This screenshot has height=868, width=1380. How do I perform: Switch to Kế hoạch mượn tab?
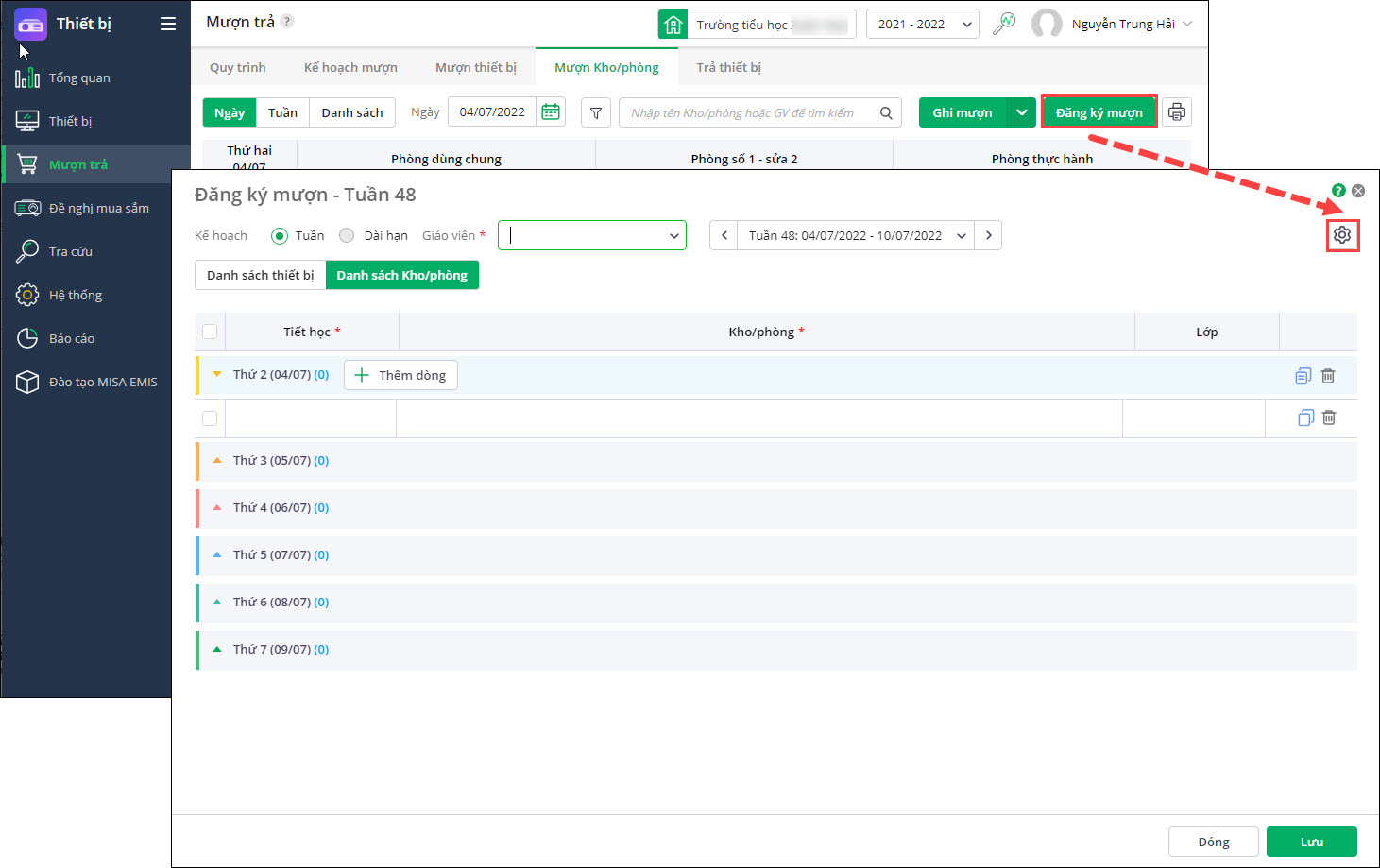coord(350,67)
